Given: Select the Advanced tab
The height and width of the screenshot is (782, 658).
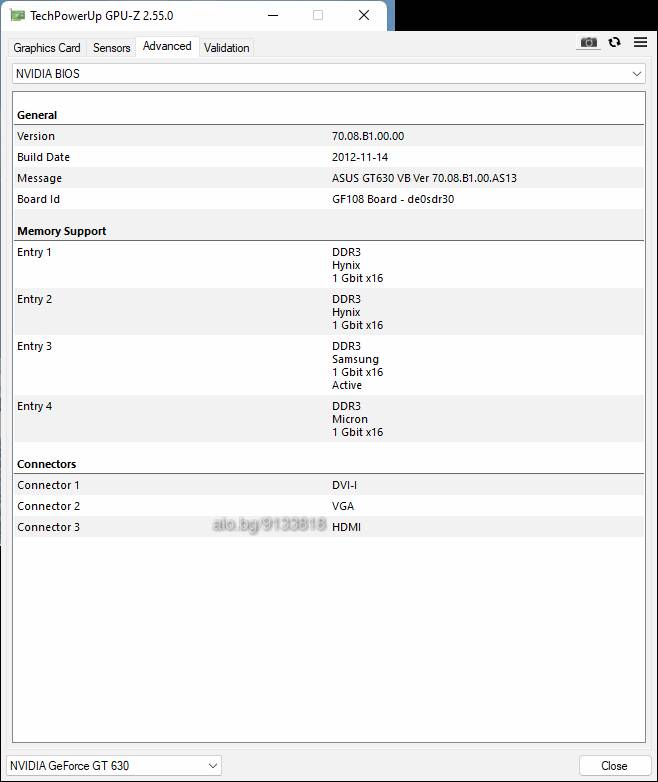Looking at the screenshot, I should [167, 46].
